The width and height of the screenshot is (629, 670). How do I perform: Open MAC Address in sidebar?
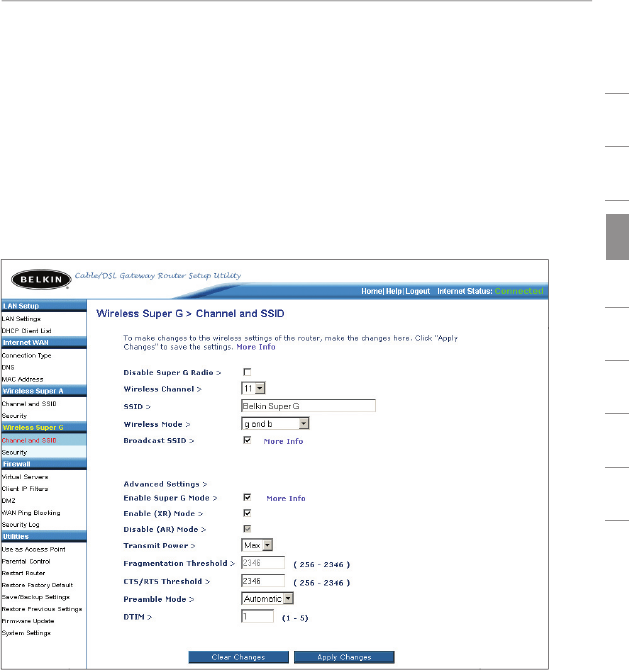23,379
